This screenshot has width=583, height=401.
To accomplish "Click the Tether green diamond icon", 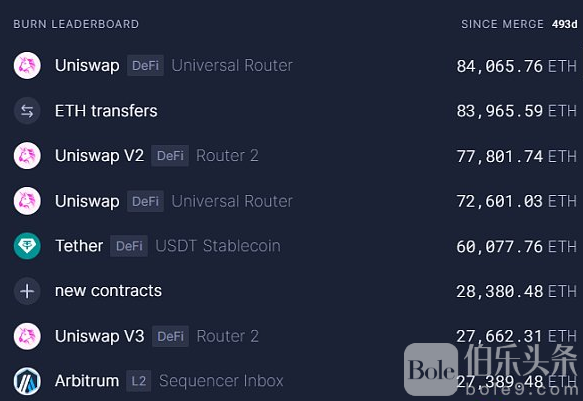I will (27, 246).
